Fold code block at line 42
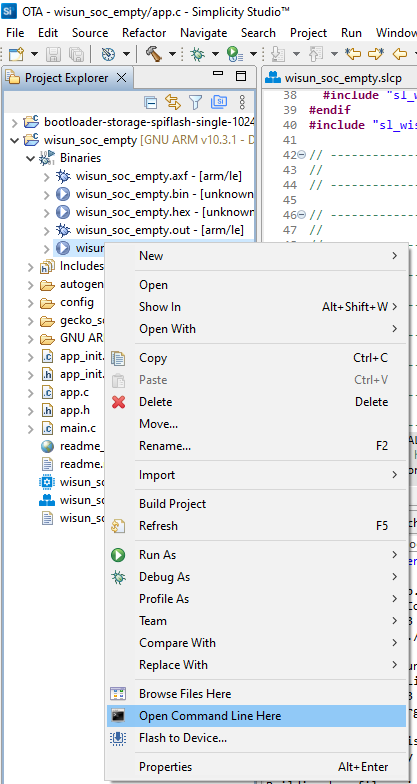Viewport: 417px width, 784px height. point(302,155)
